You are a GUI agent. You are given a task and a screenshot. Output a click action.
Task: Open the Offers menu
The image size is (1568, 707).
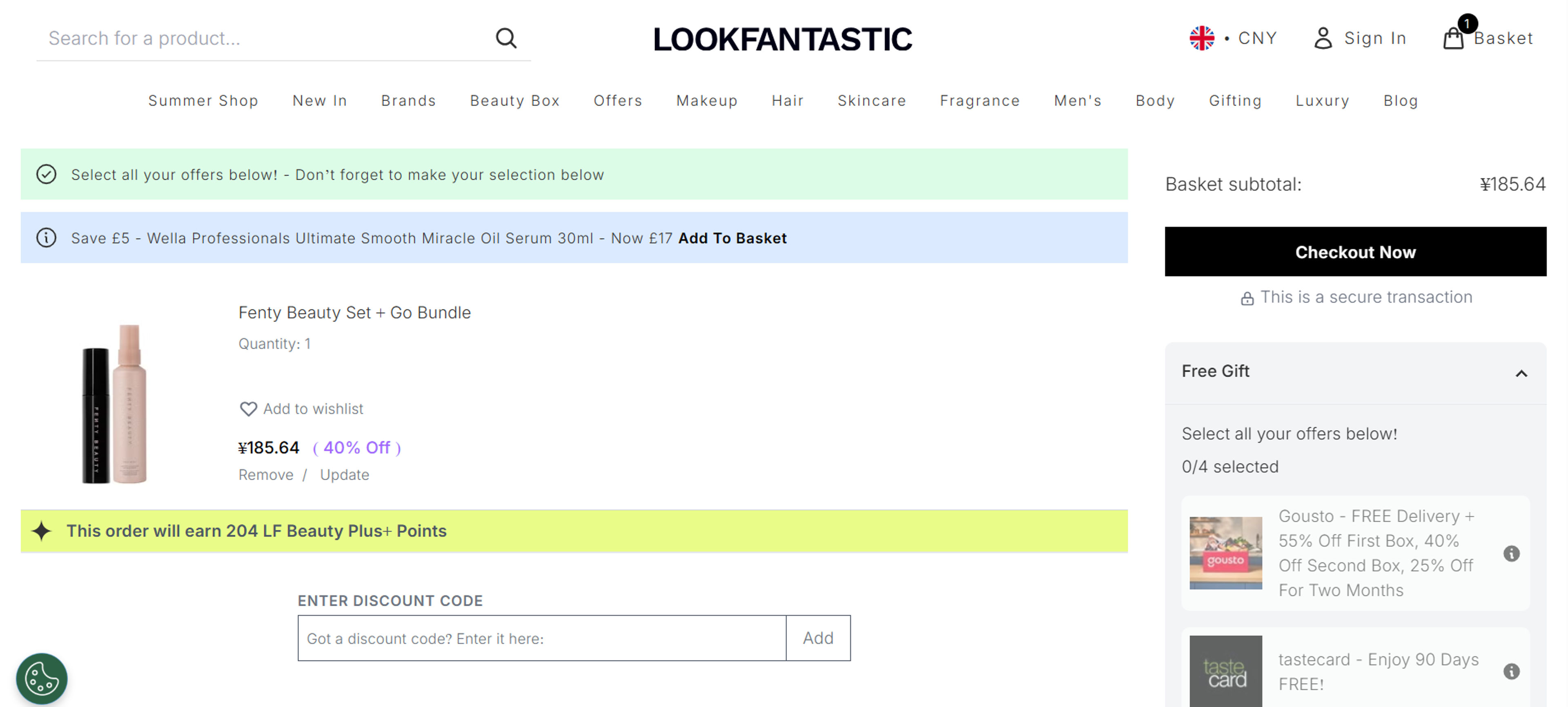[617, 100]
